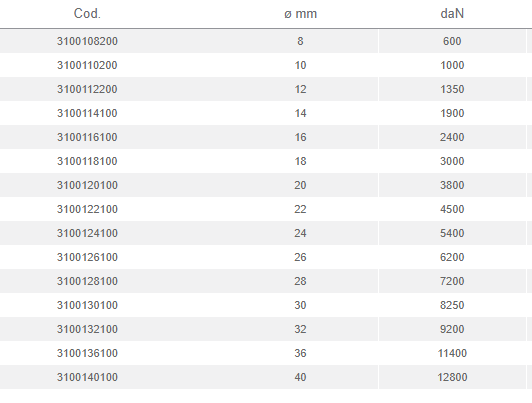Screen dimensions: 532x403
Task: Select product code 3100116100
Action: pyautogui.click(x=87, y=137)
